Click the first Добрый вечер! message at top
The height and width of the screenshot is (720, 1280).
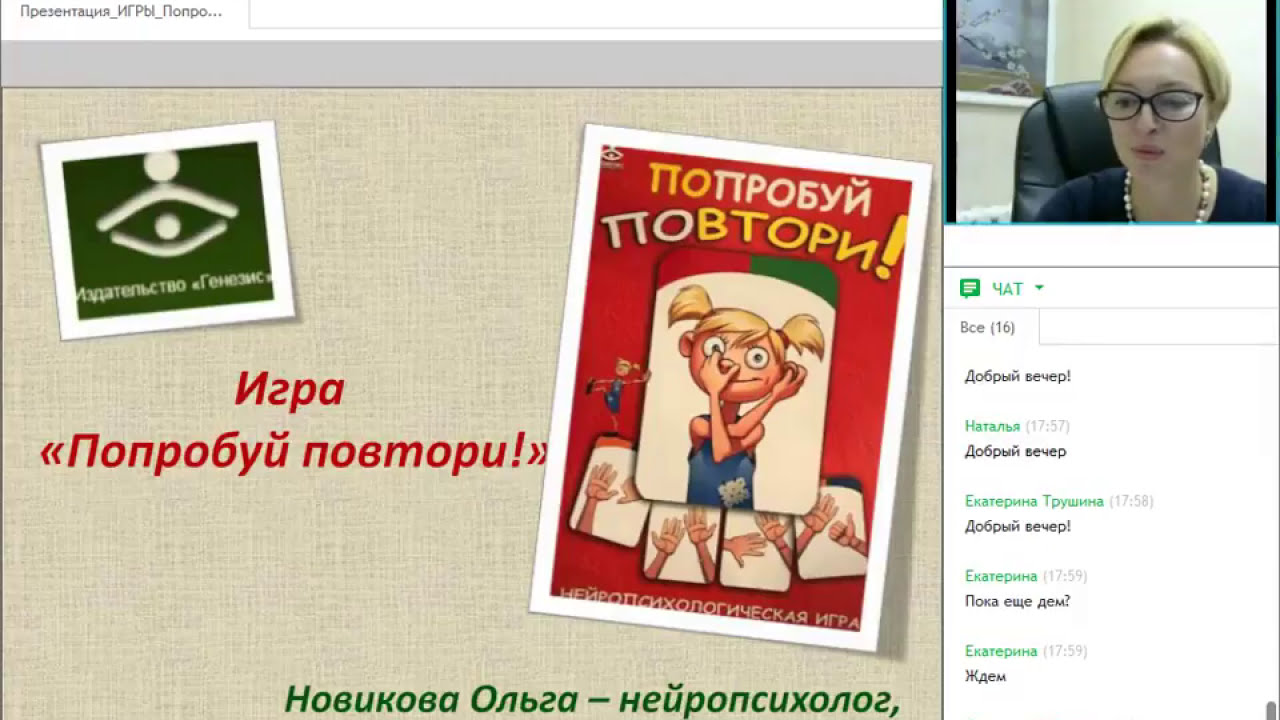pyautogui.click(x=1017, y=376)
